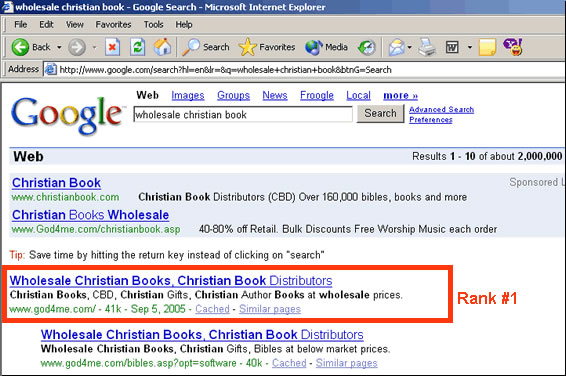The height and width of the screenshot is (376, 566).
Task: Switch to Groups search
Action: 233,95
